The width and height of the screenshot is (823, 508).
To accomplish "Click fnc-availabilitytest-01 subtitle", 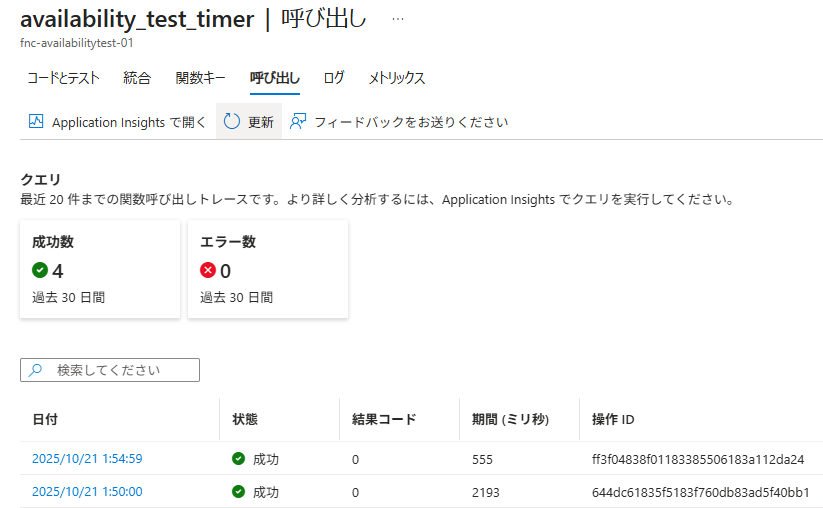I will (77, 43).
